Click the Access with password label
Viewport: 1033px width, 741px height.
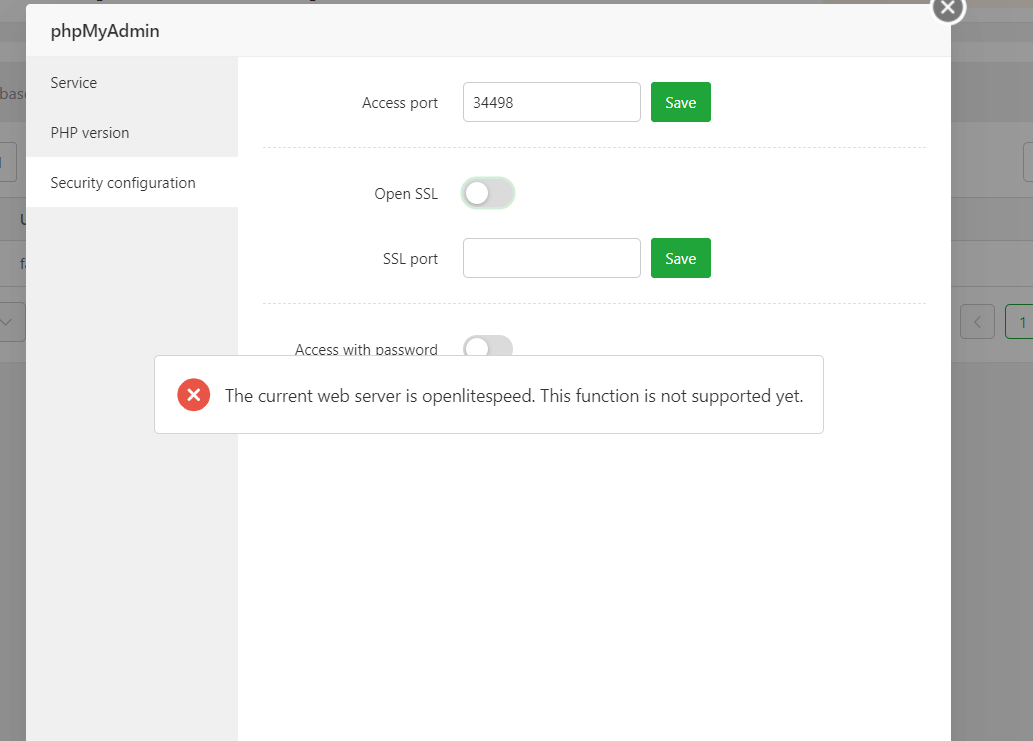click(366, 349)
